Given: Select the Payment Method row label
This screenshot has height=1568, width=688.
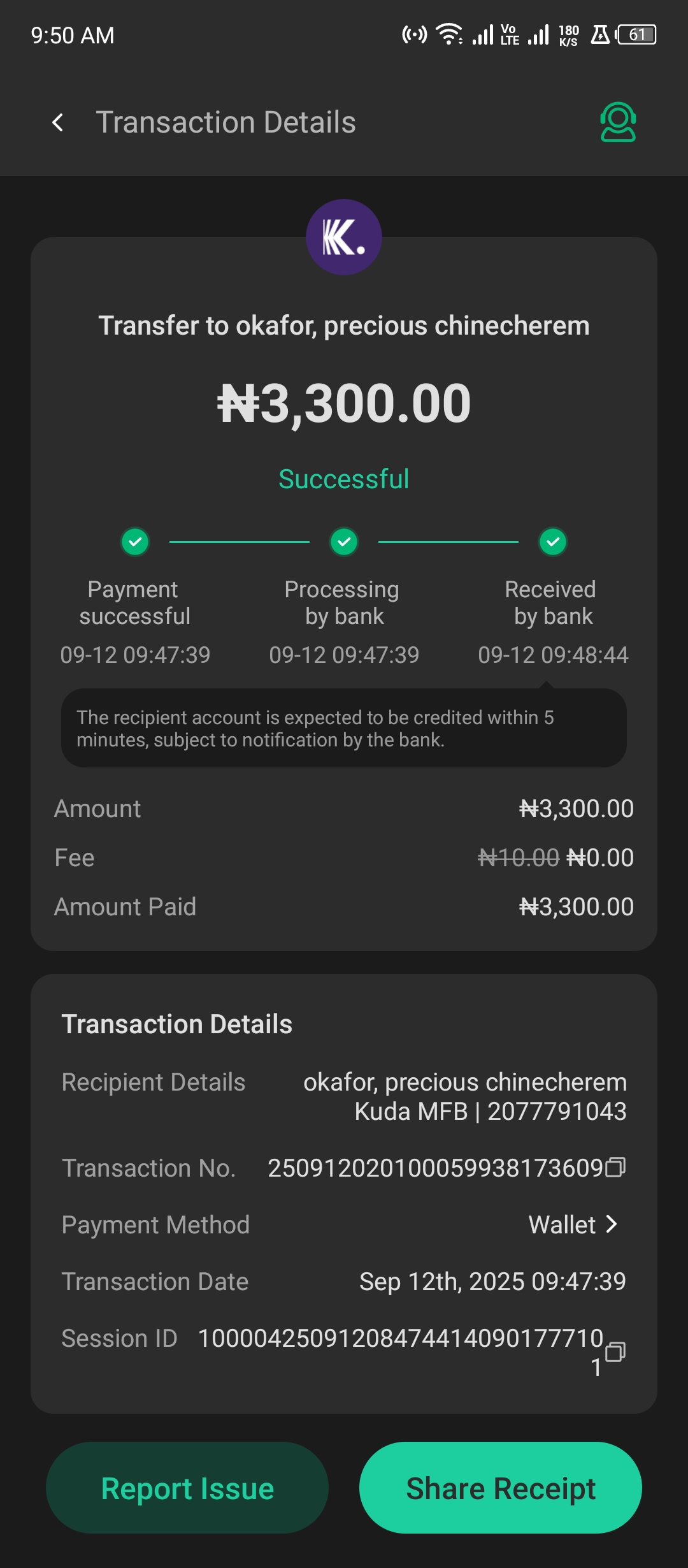Looking at the screenshot, I should tap(155, 1224).
